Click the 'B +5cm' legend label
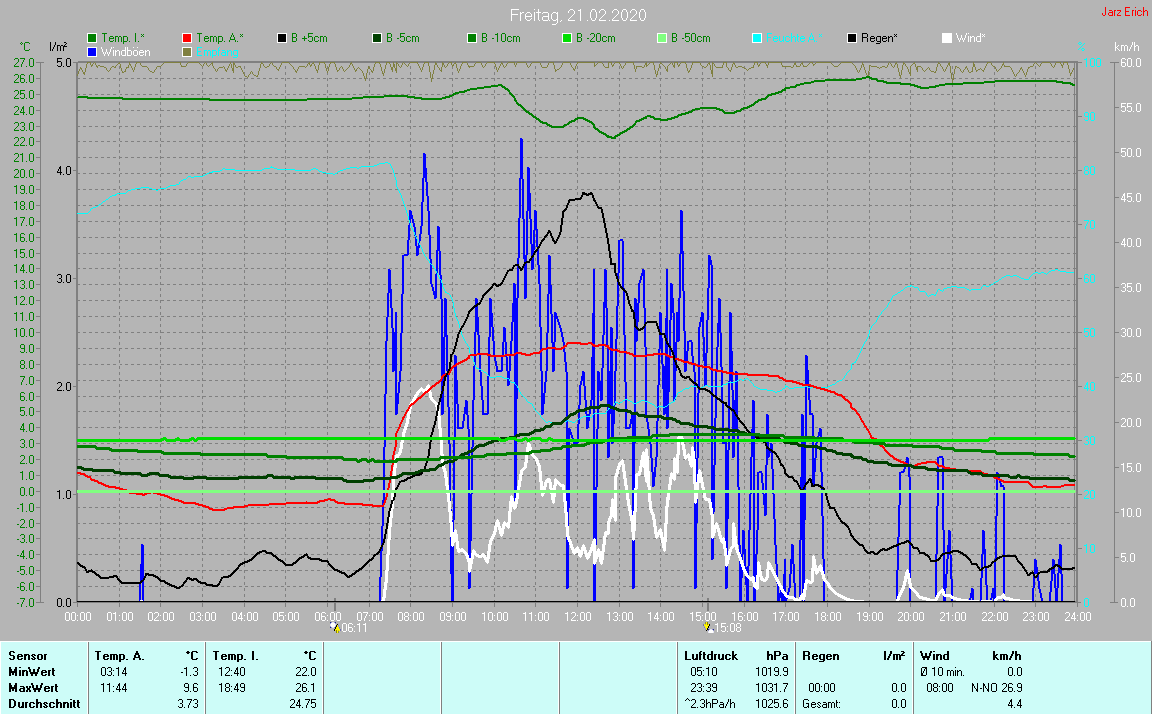This screenshot has width=1152, height=714. [x=309, y=38]
